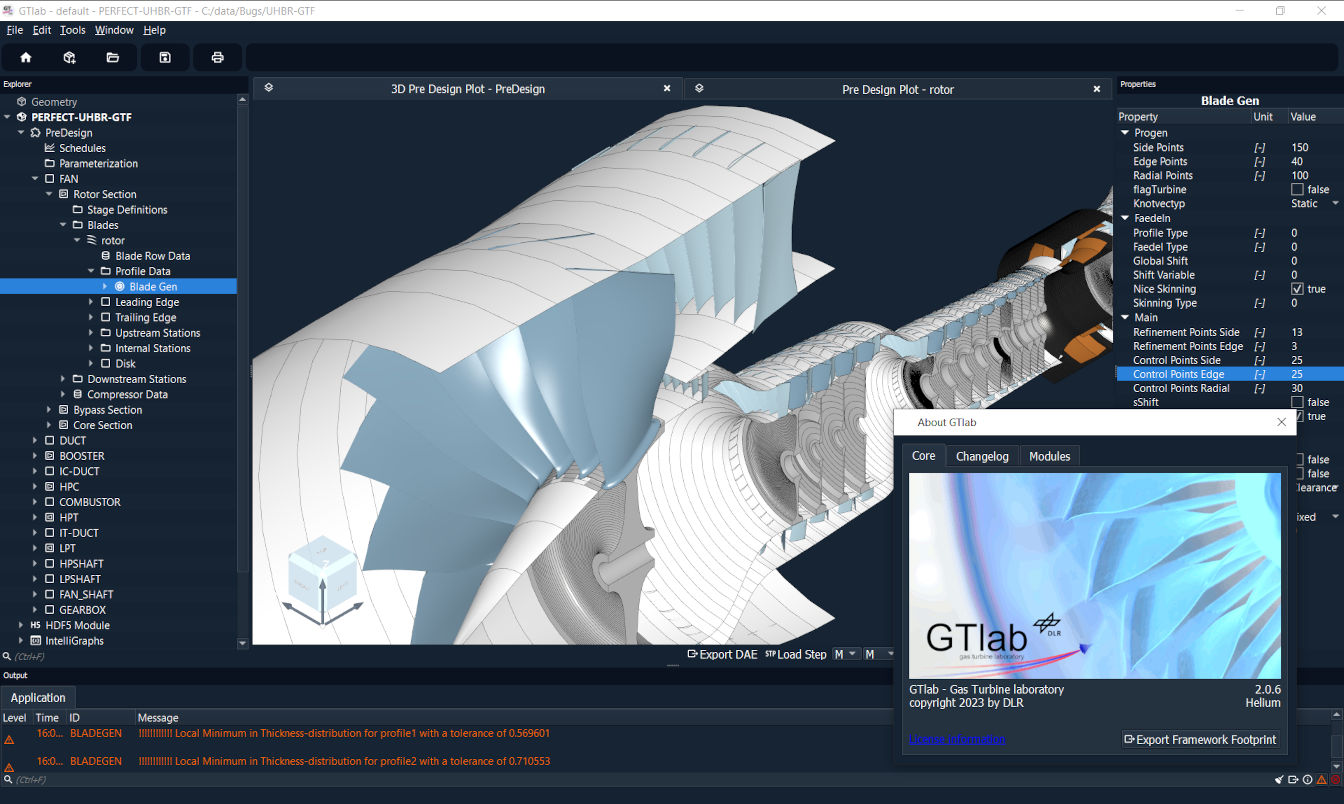This screenshot has height=804, width=1344.
Task: Select the Application output tab
Action: coord(38,698)
